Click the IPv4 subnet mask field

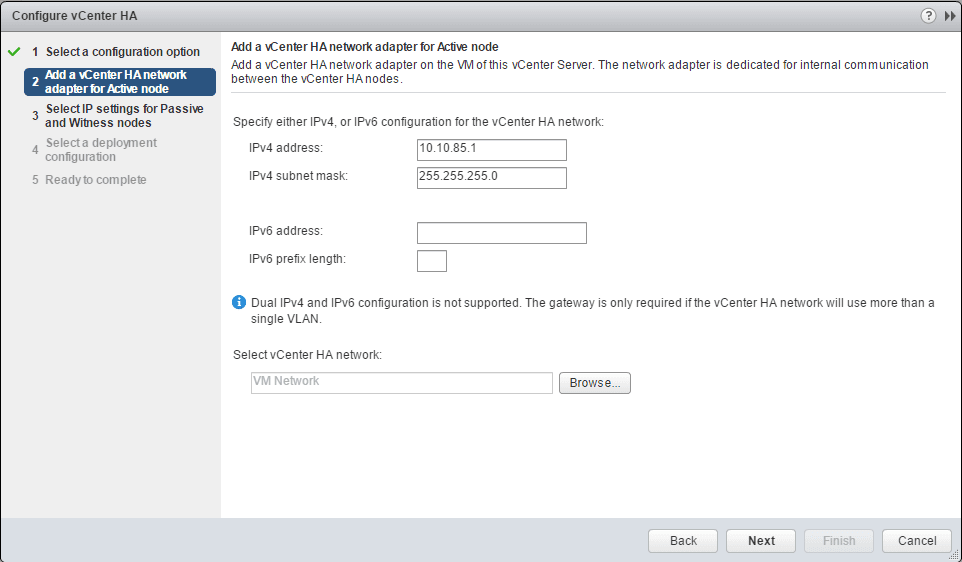click(x=491, y=177)
